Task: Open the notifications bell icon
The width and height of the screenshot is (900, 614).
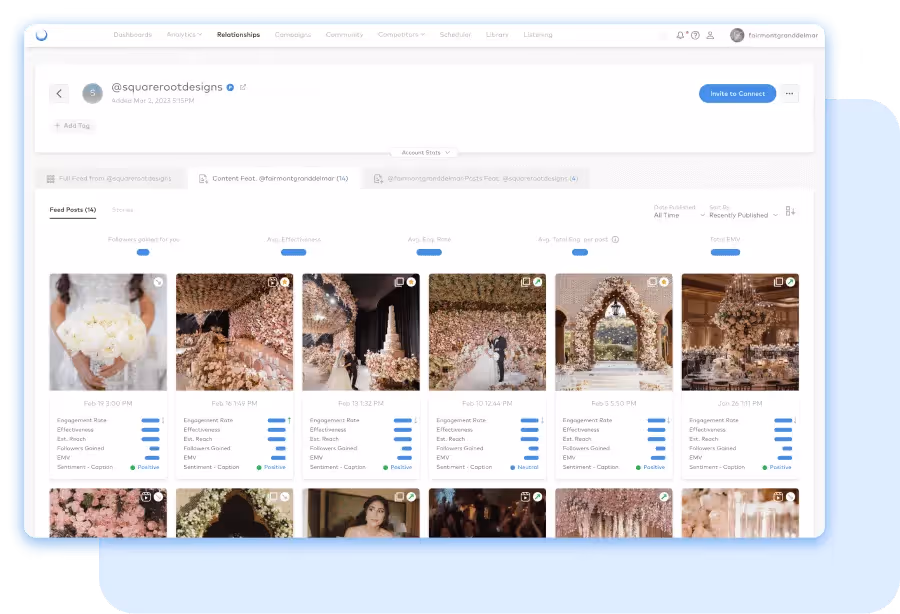Action: pos(680,35)
